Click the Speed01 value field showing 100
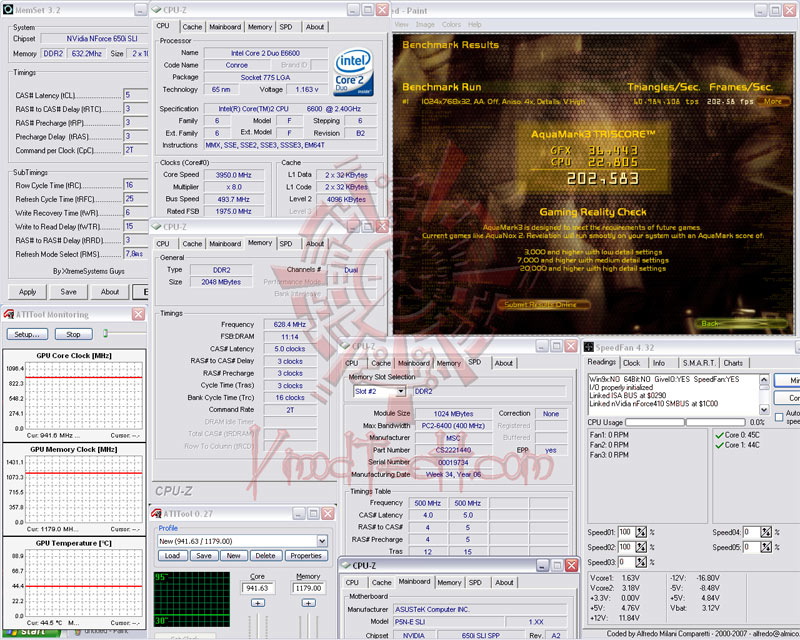This screenshot has width=800, height=640. [626, 532]
